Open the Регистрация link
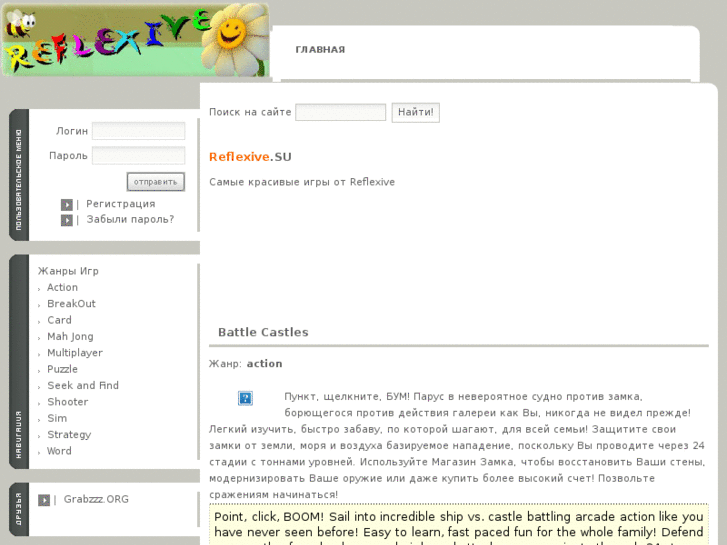This screenshot has width=727, height=545. click(x=121, y=204)
